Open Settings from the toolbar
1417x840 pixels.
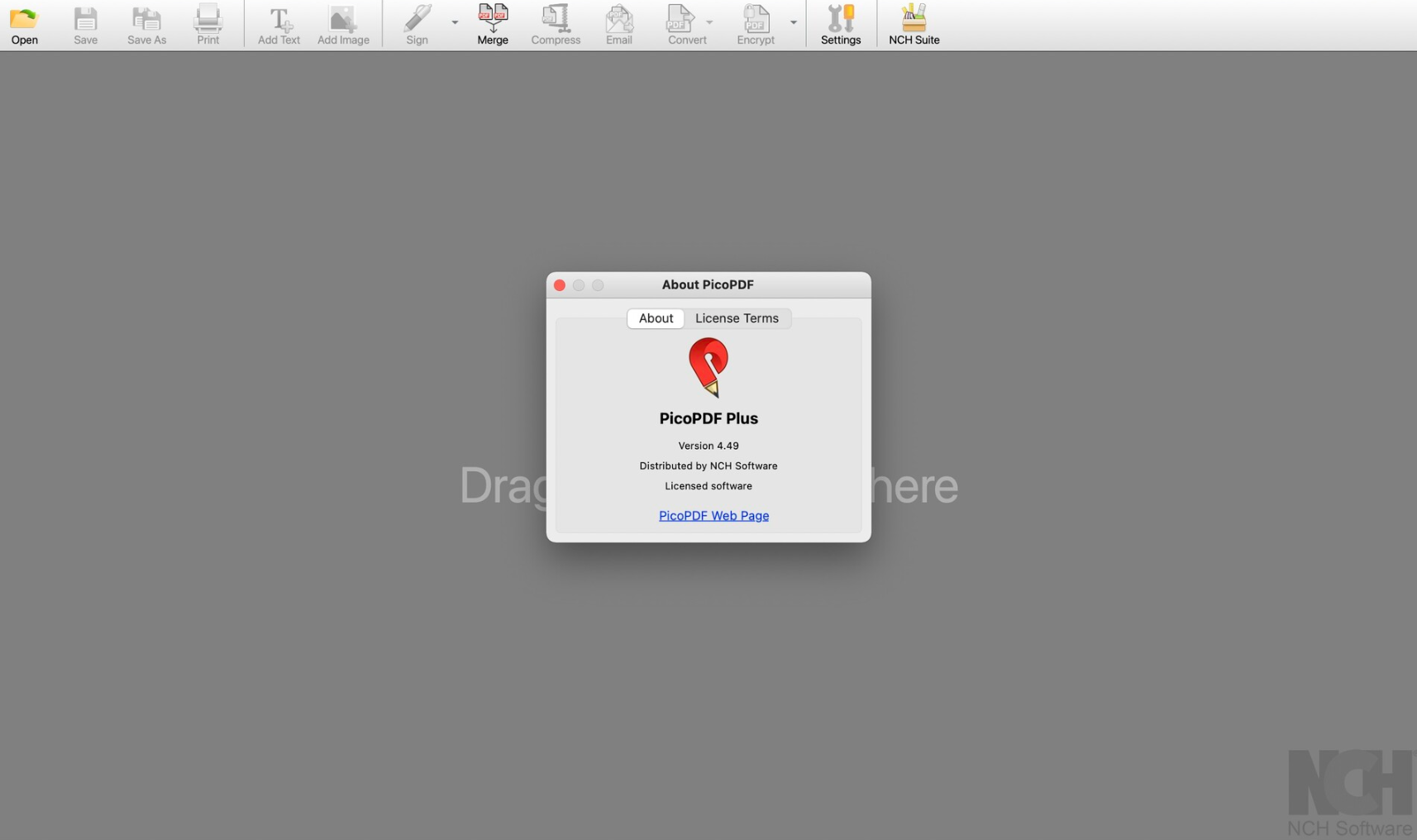coord(841,25)
